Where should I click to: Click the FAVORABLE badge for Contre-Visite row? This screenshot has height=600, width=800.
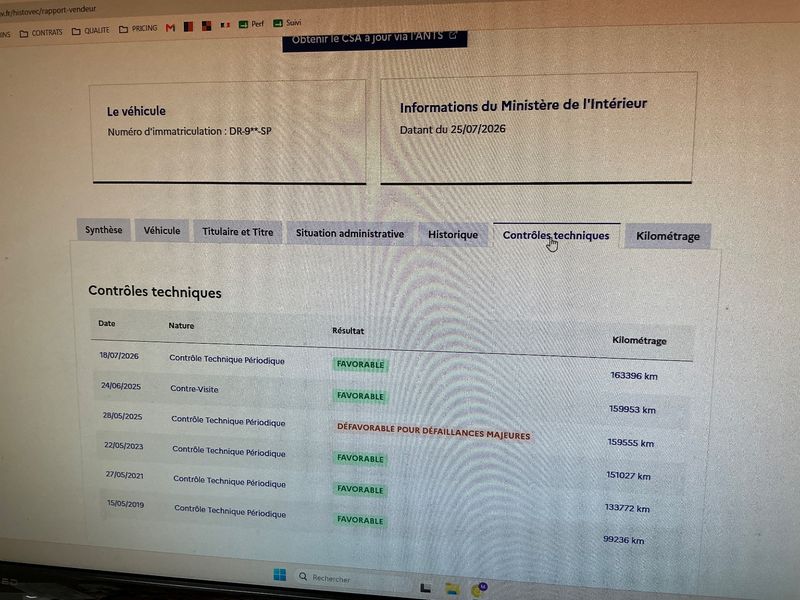pos(360,396)
